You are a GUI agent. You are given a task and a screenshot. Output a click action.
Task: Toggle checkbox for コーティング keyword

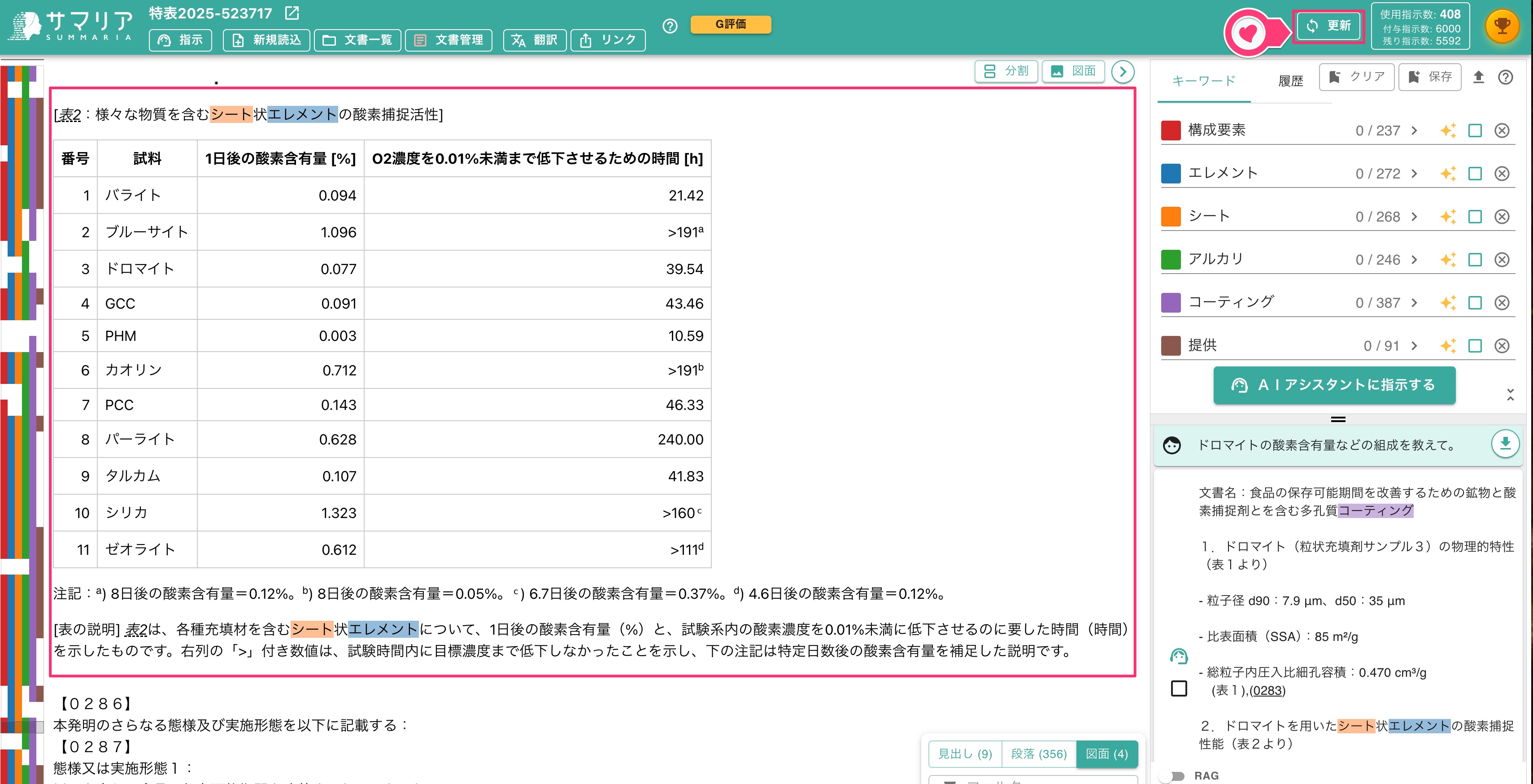pyautogui.click(x=1475, y=302)
